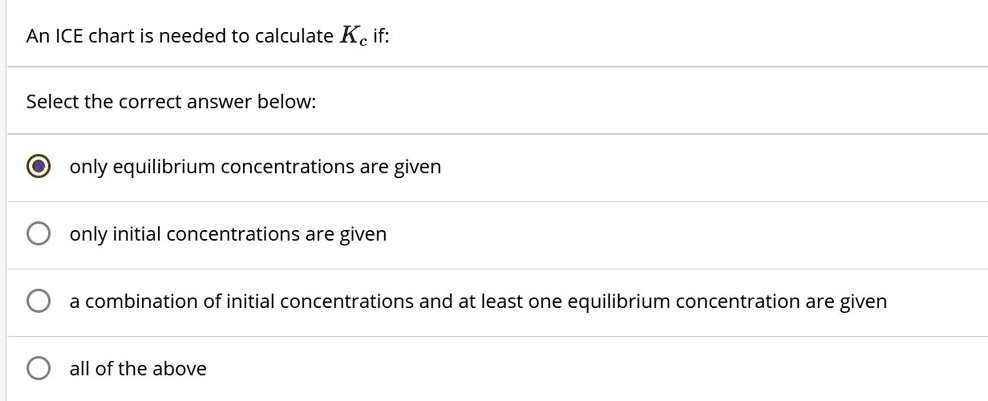Click the "Select the correct answer below:" instruction

pyautogui.click(x=171, y=102)
